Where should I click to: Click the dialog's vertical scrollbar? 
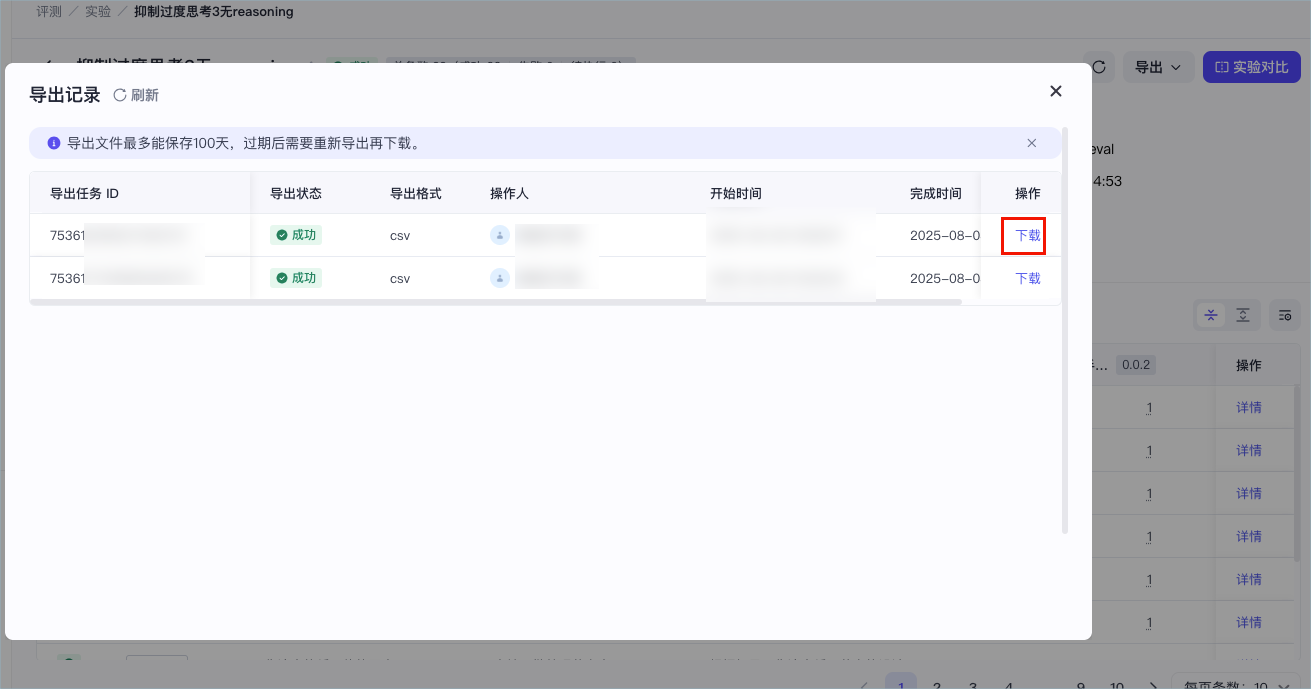(1065, 330)
